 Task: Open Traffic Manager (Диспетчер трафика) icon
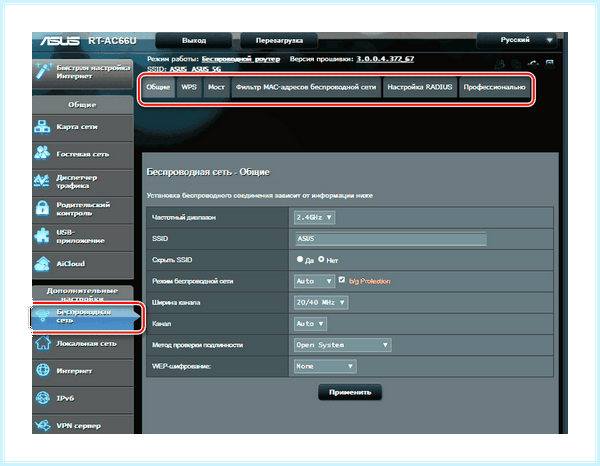(x=42, y=181)
